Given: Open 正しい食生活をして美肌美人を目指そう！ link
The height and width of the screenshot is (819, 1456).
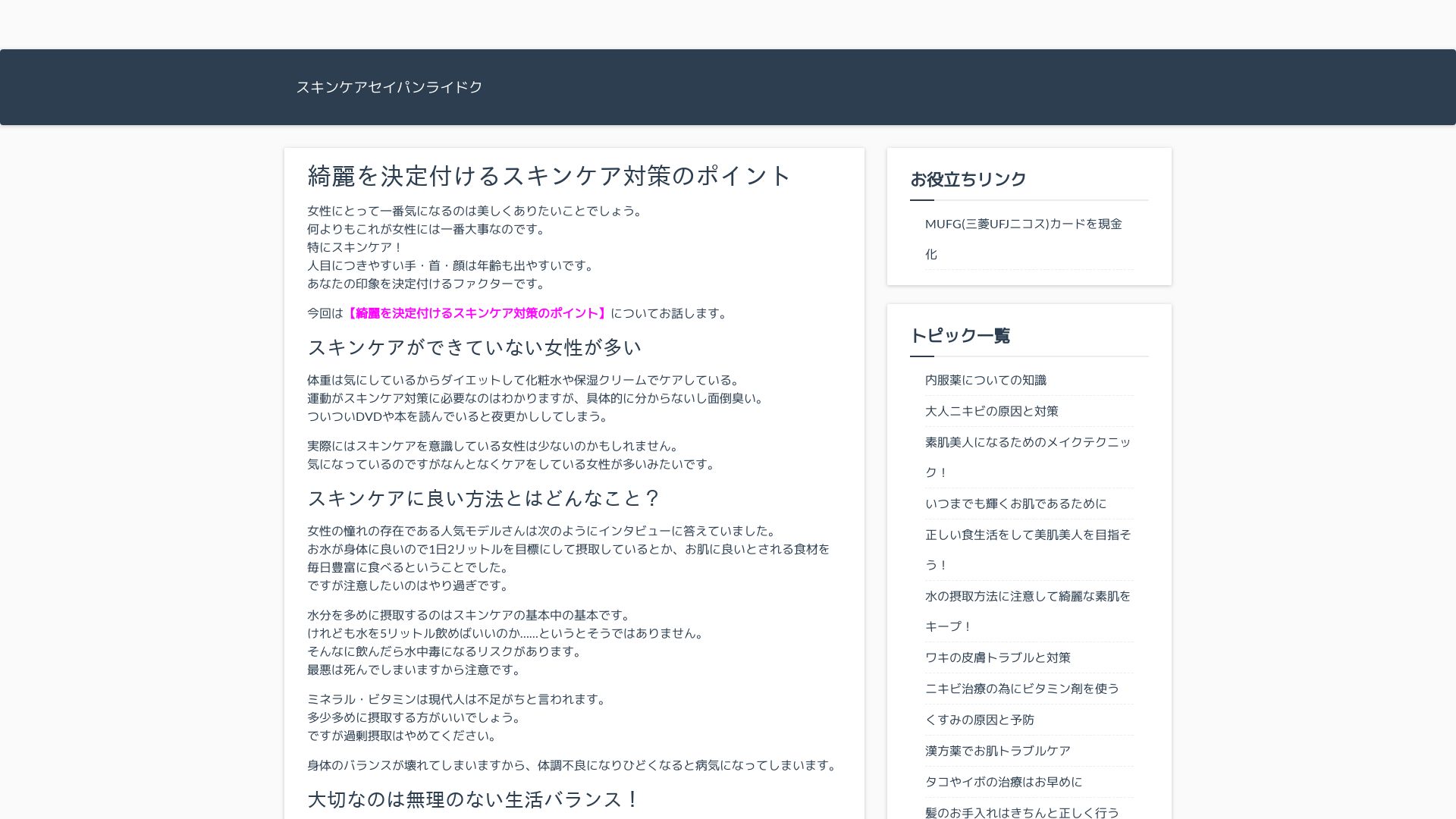Looking at the screenshot, I should pyautogui.click(x=1027, y=535).
